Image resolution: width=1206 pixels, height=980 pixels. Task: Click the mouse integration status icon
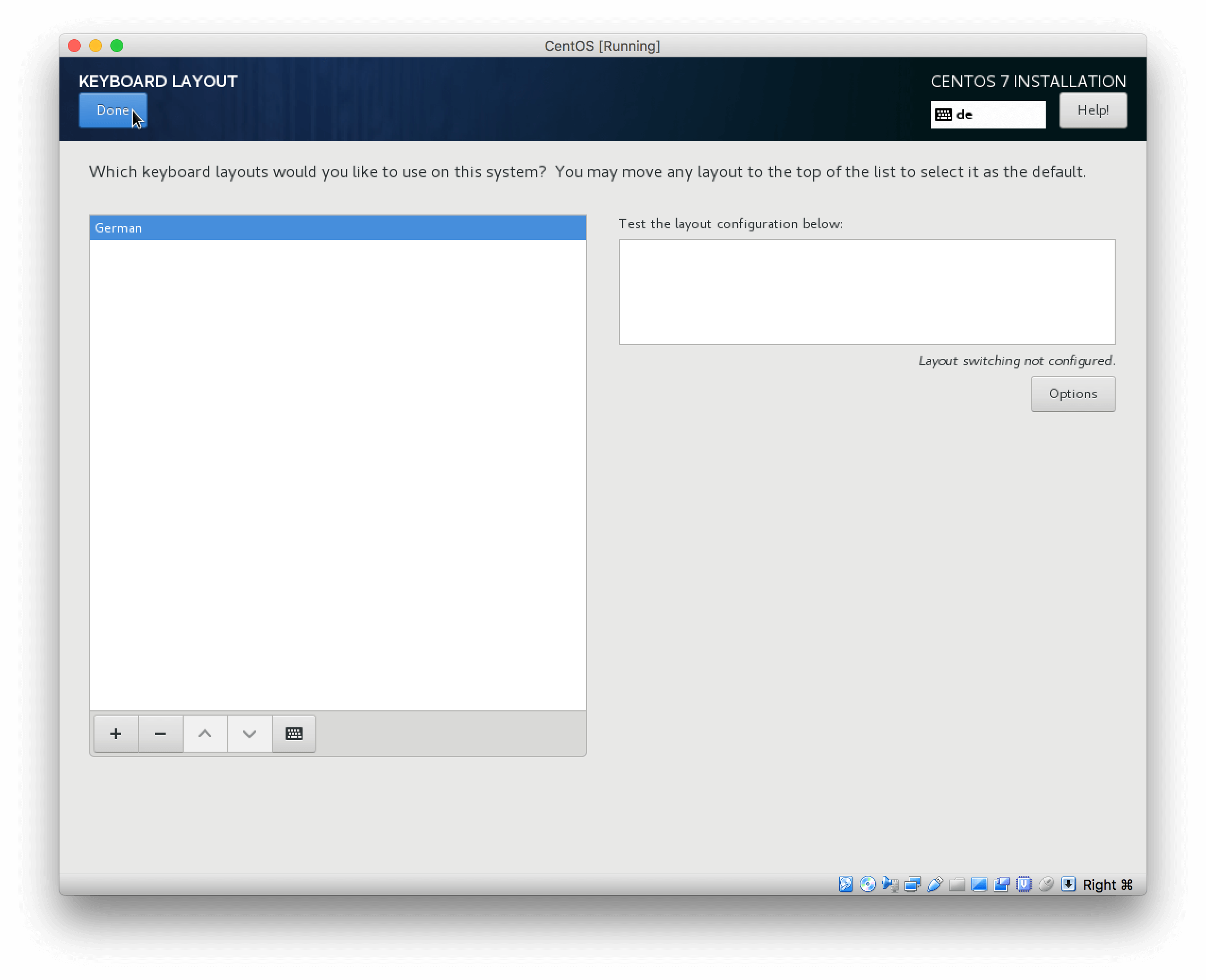[1046, 884]
